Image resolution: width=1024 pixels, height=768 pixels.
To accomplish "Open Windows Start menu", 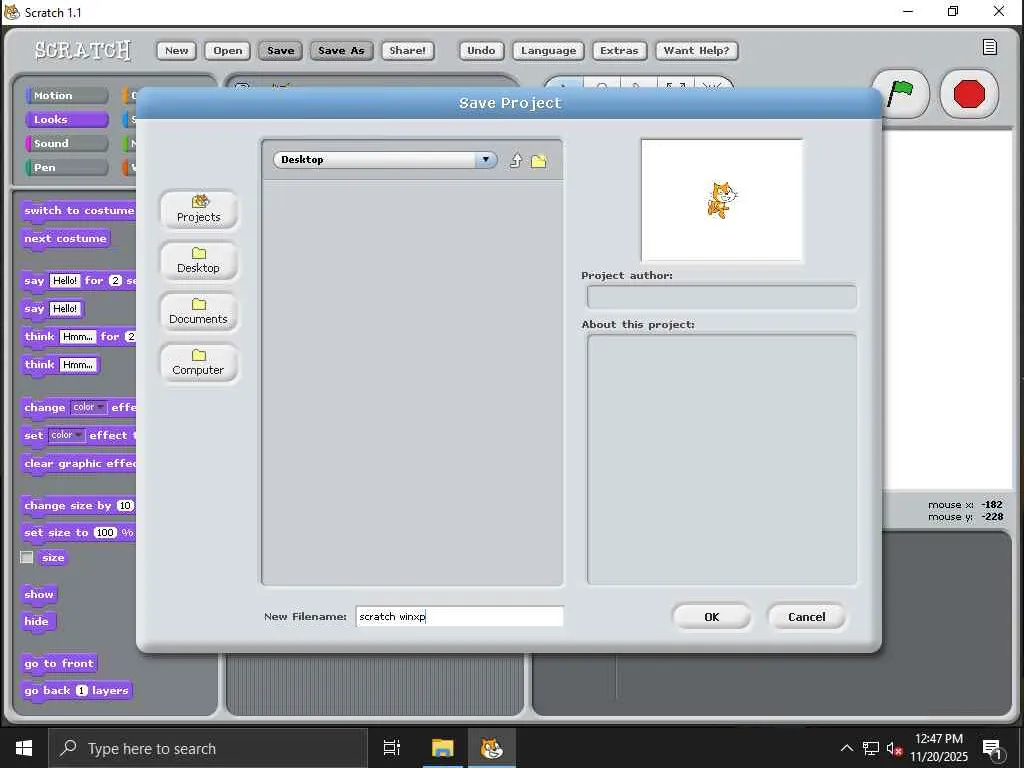I will point(24,748).
